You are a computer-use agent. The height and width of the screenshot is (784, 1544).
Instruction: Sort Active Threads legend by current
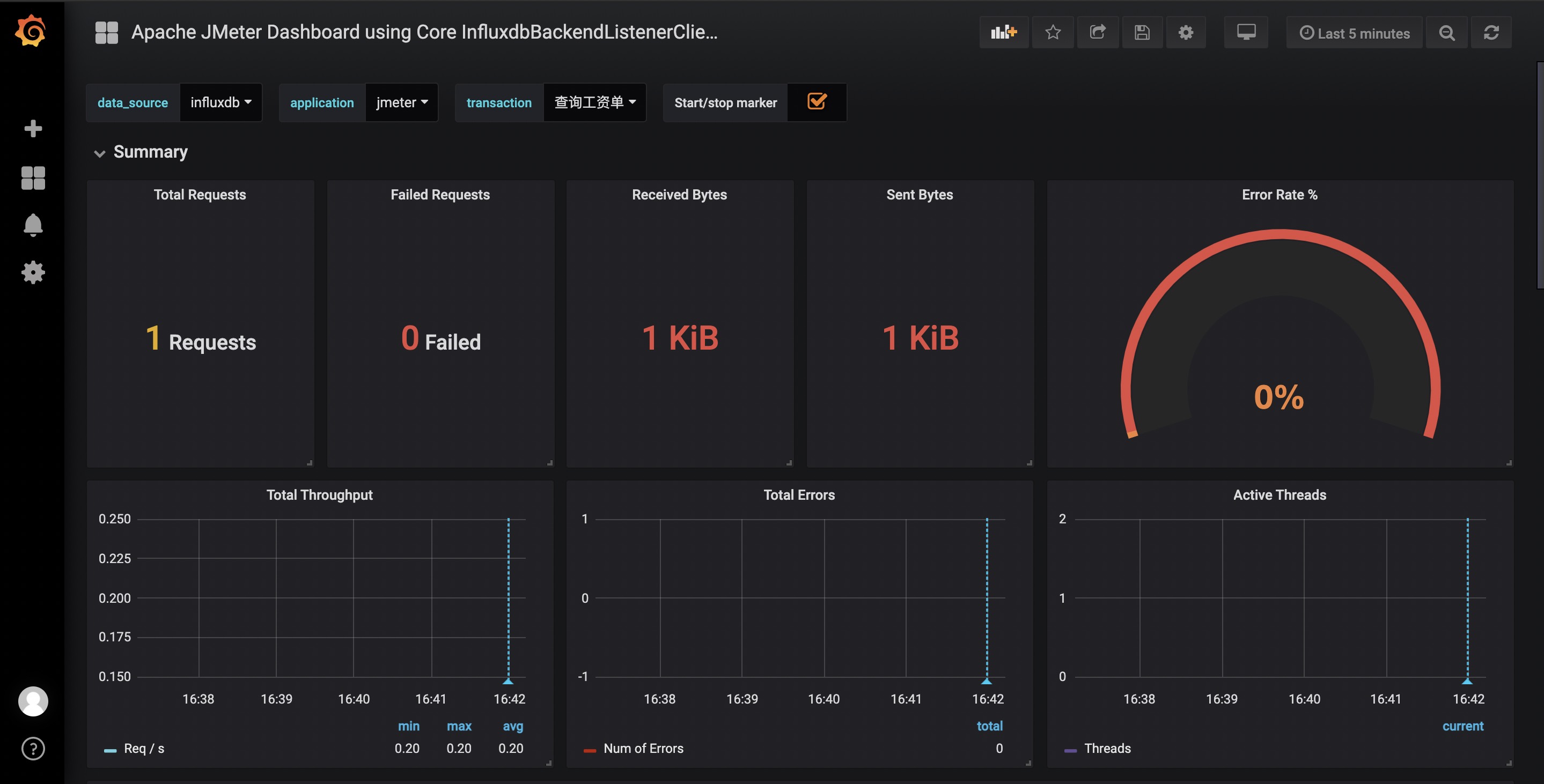[1462, 726]
